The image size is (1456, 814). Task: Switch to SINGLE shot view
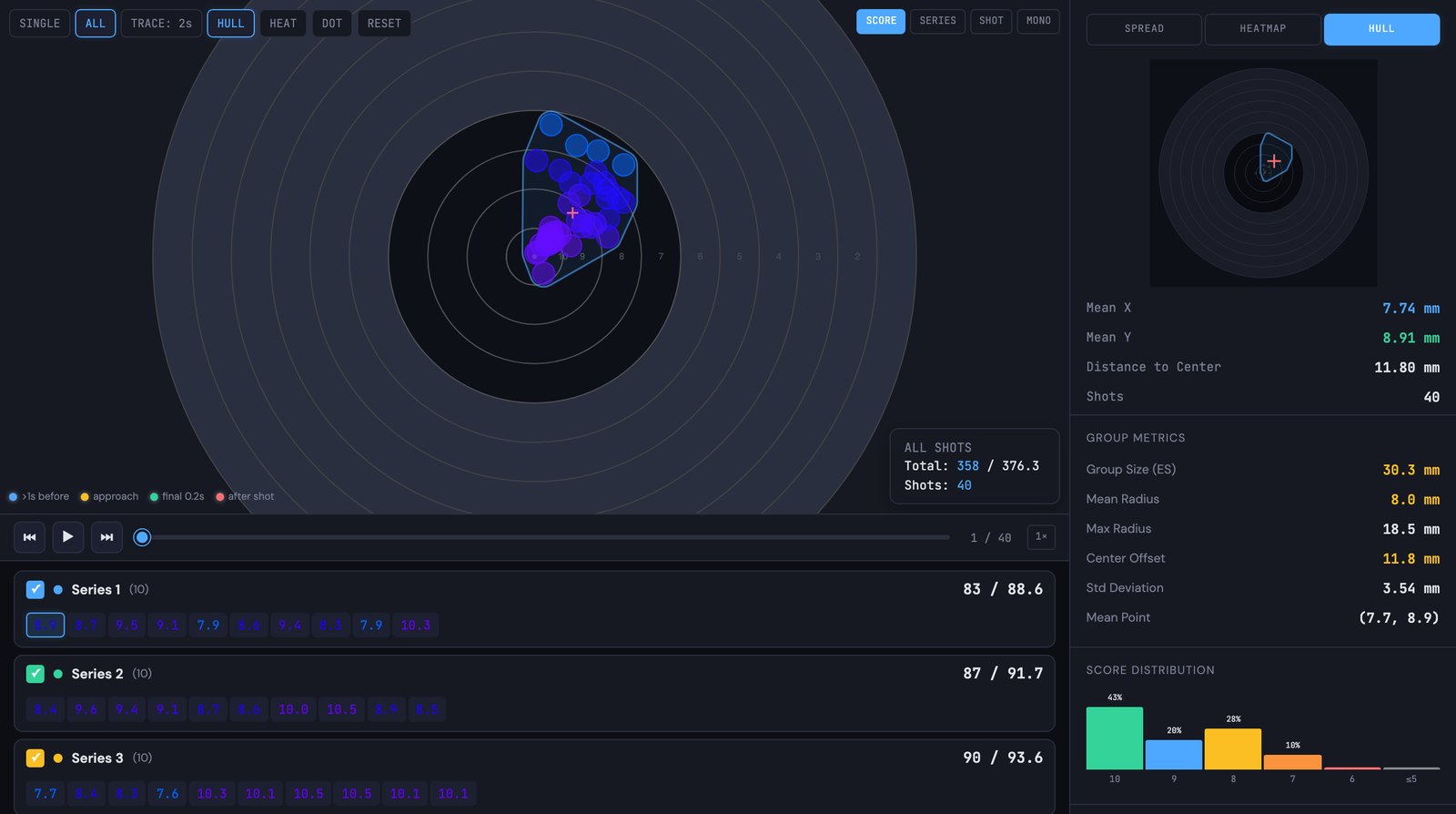(x=40, y=23)
